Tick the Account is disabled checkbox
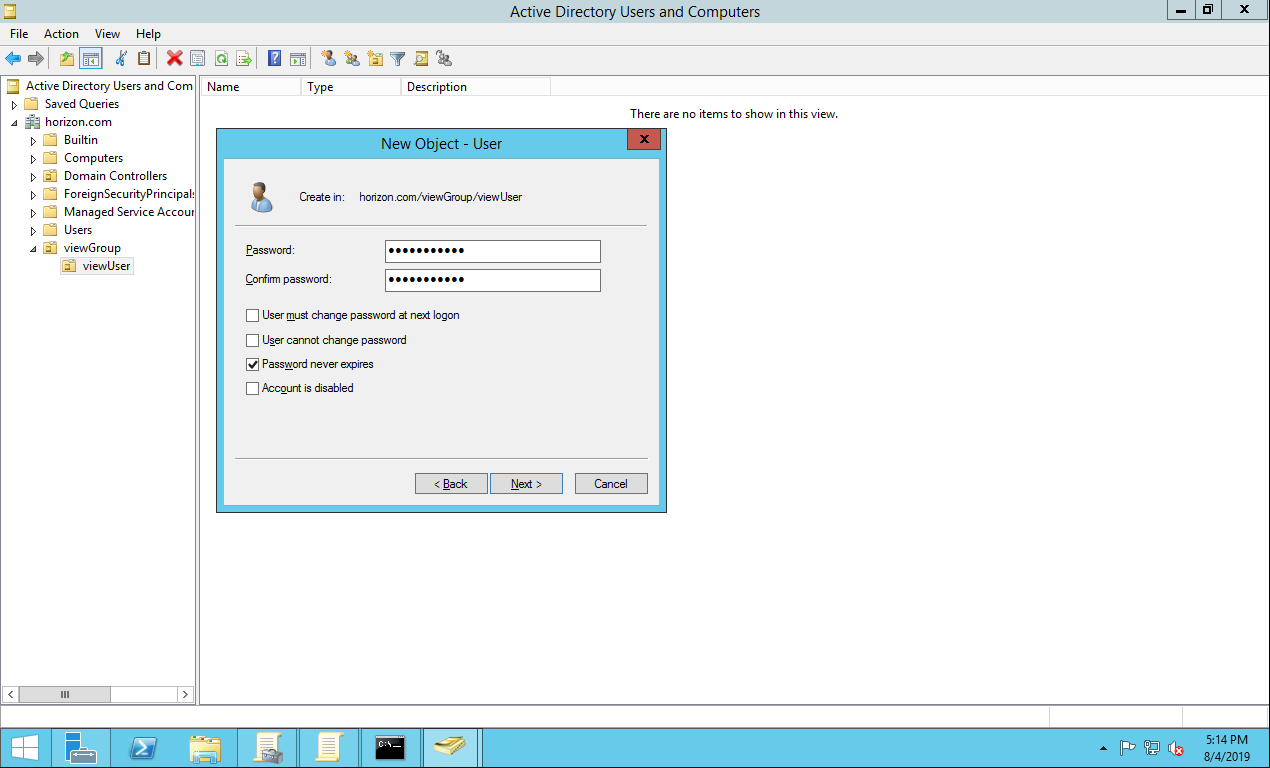 coord(253,389)
